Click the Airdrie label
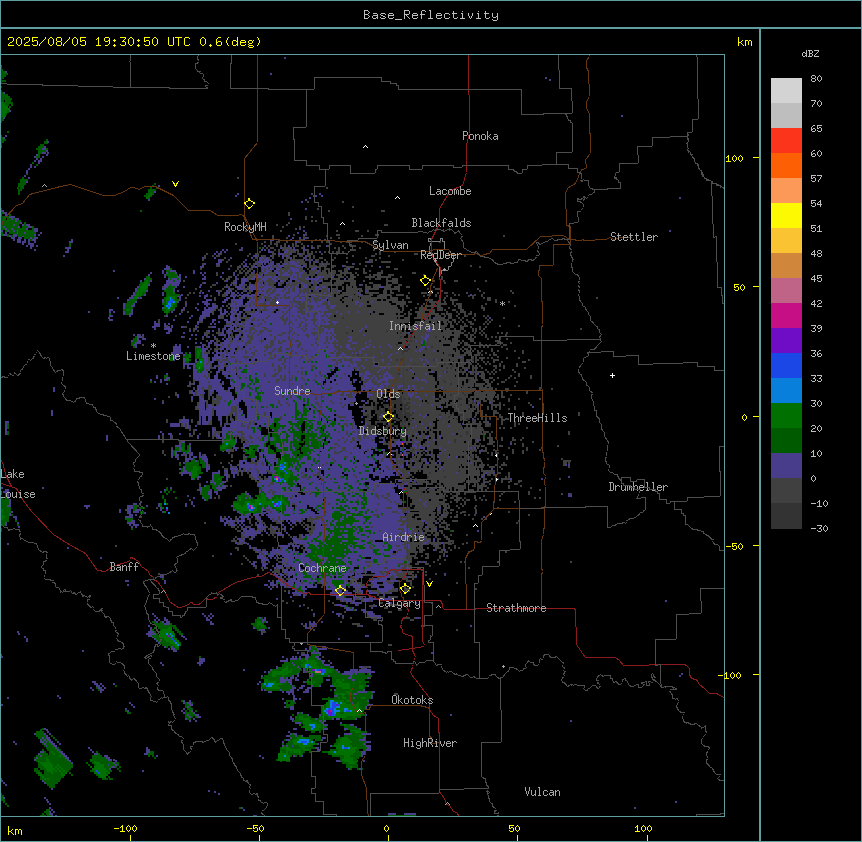 [404, 537]
